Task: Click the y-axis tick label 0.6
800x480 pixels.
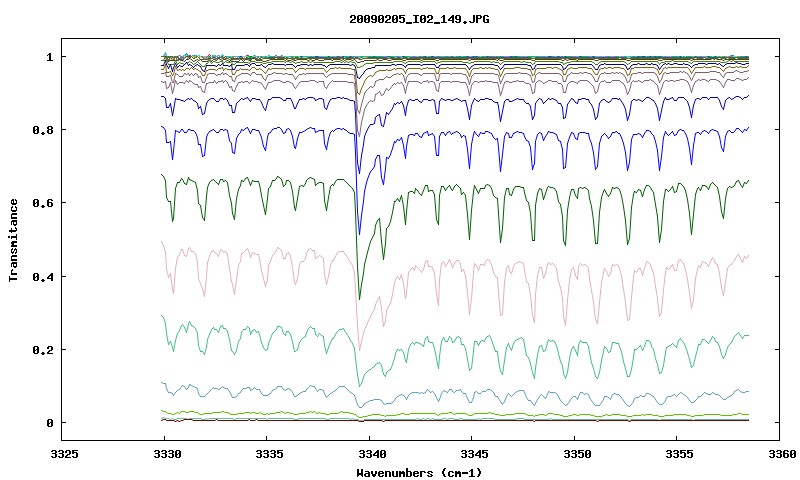Action: pyautogui.click(x=42, y=203)
